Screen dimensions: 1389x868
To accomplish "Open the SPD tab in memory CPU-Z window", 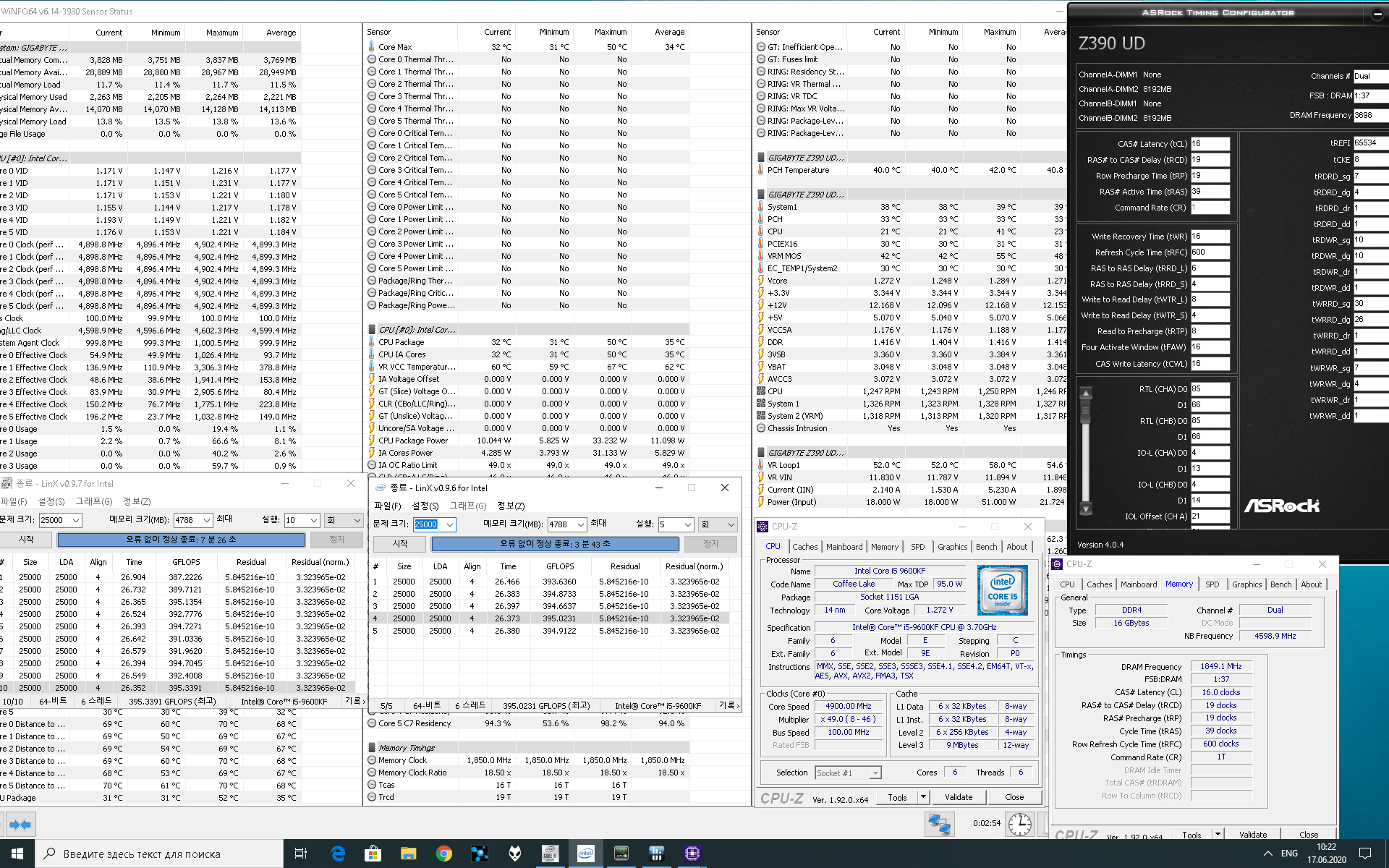I will click(x=1212, y=584).
